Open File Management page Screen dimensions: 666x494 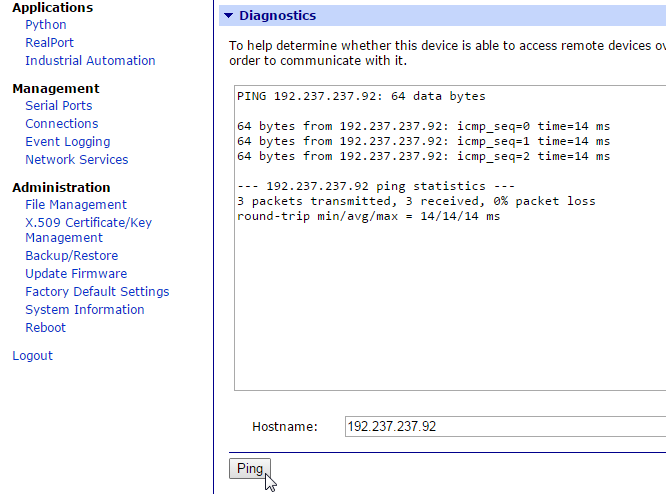76,205
